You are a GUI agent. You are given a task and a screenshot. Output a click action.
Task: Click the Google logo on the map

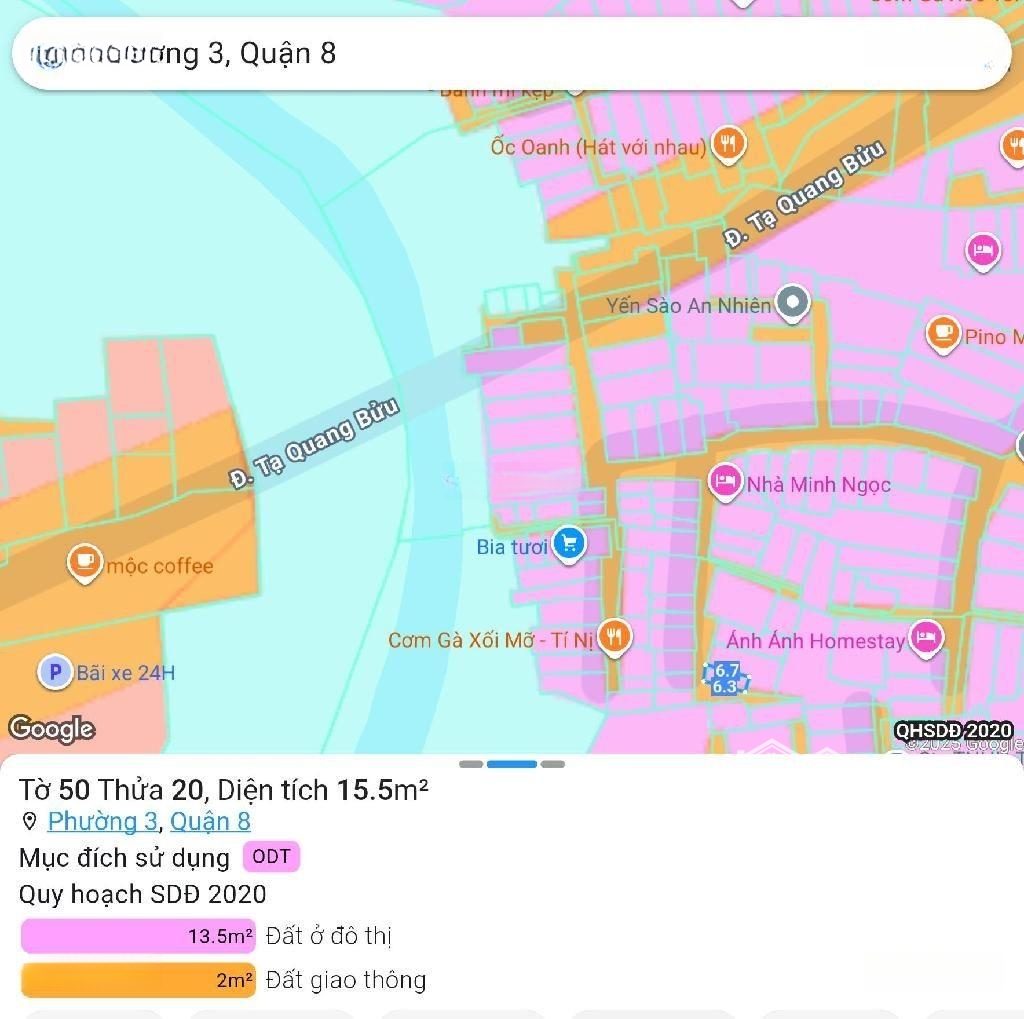52,729
